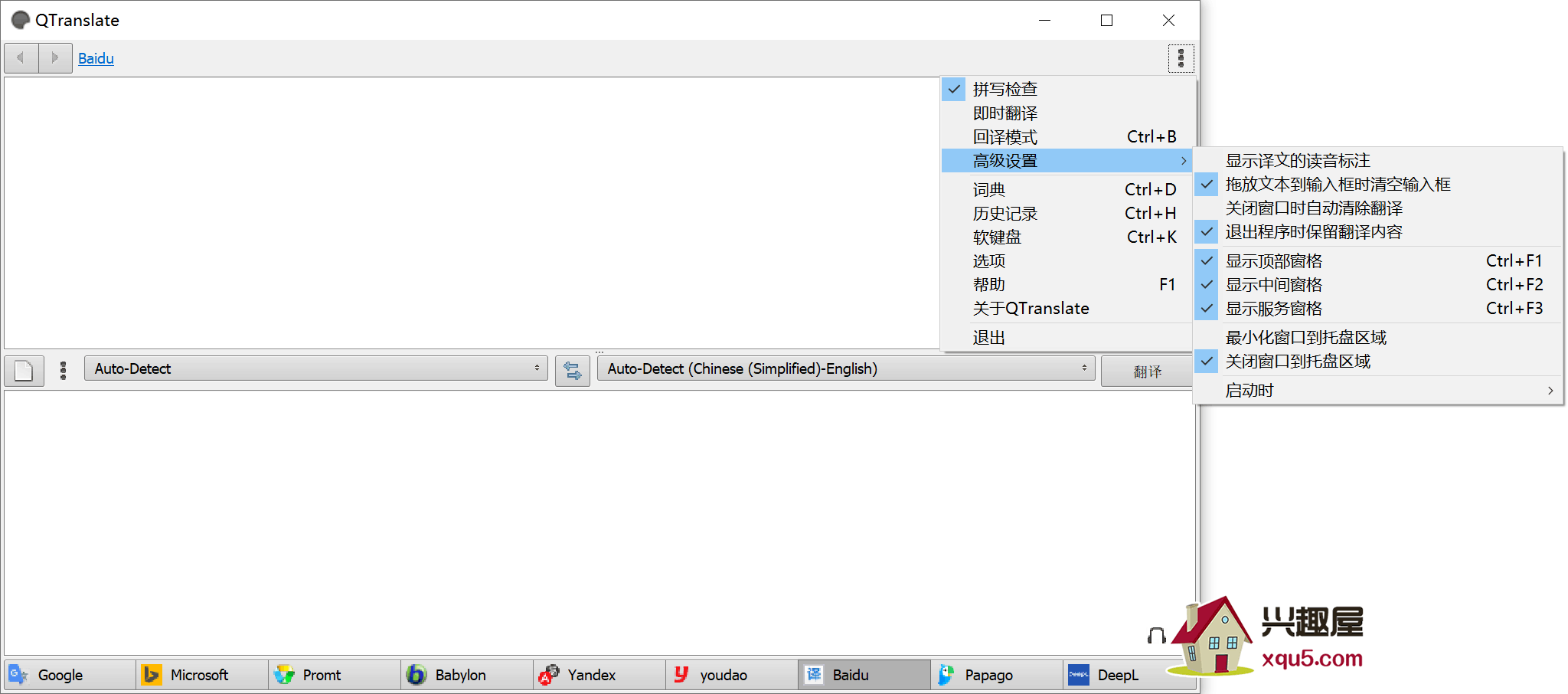The height and width of the screenshot is (694, 1568).
Task: Select the Promt translation service
Action: point(335,675)
